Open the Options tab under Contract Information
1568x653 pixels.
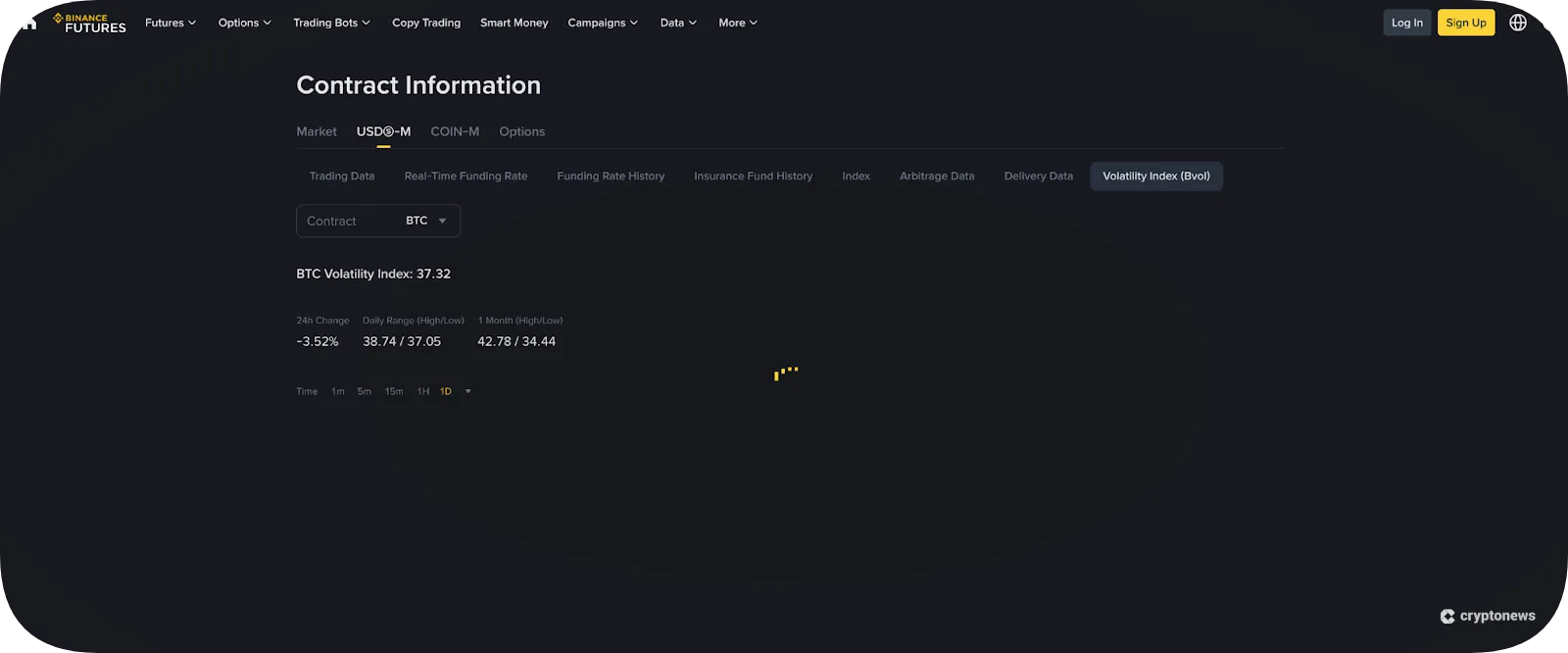[522, 131]
